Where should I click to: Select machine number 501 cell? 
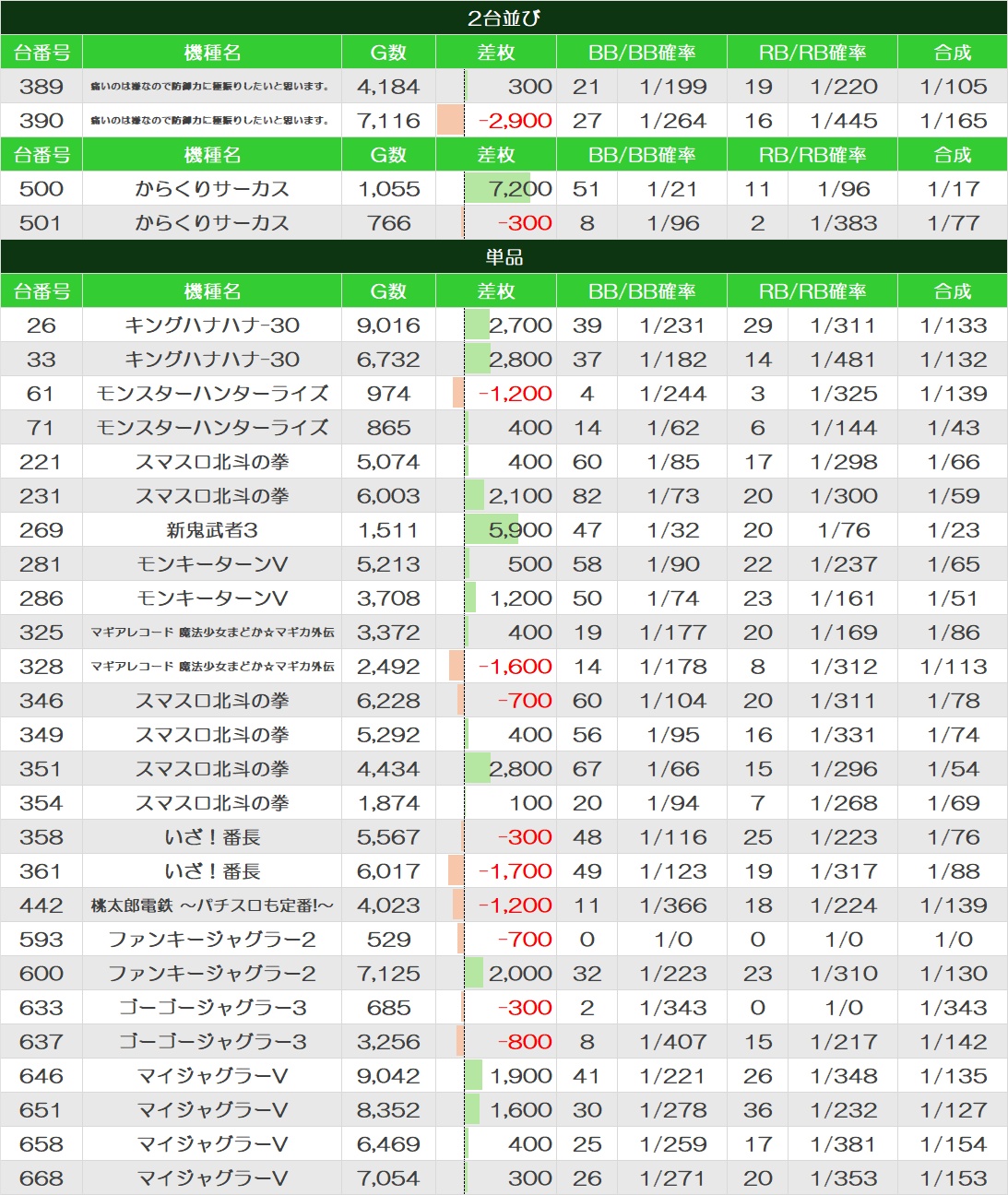(x=42, y=223)
